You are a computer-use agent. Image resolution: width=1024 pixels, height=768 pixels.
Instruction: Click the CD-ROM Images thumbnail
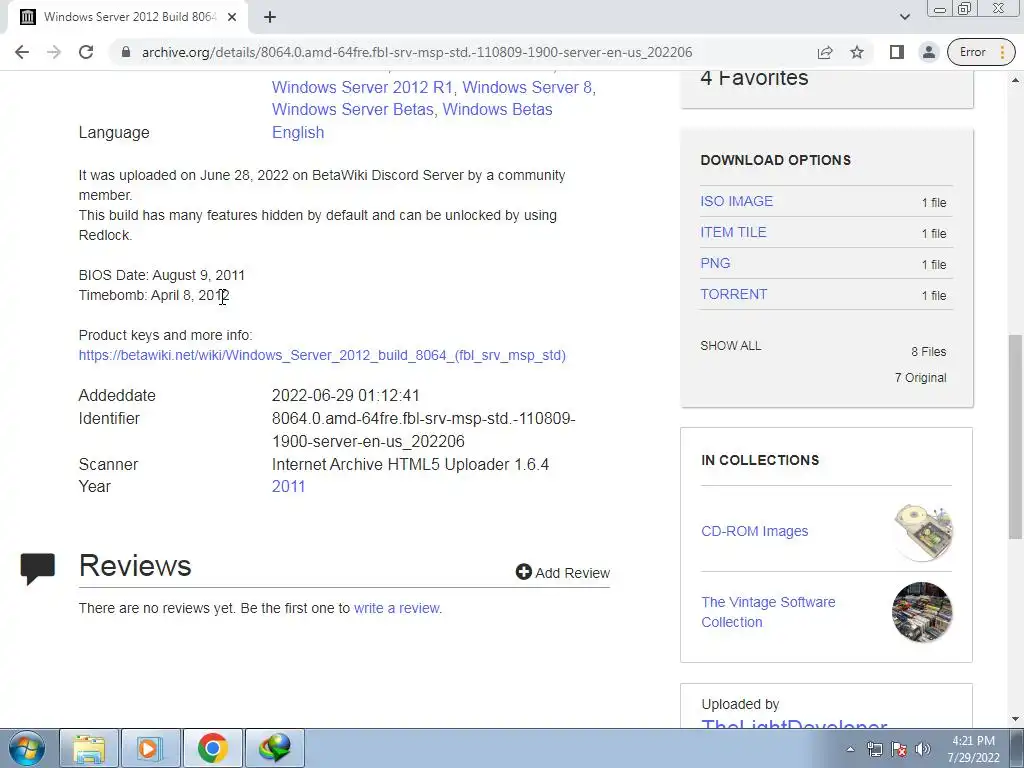click(x=922, y=531)
